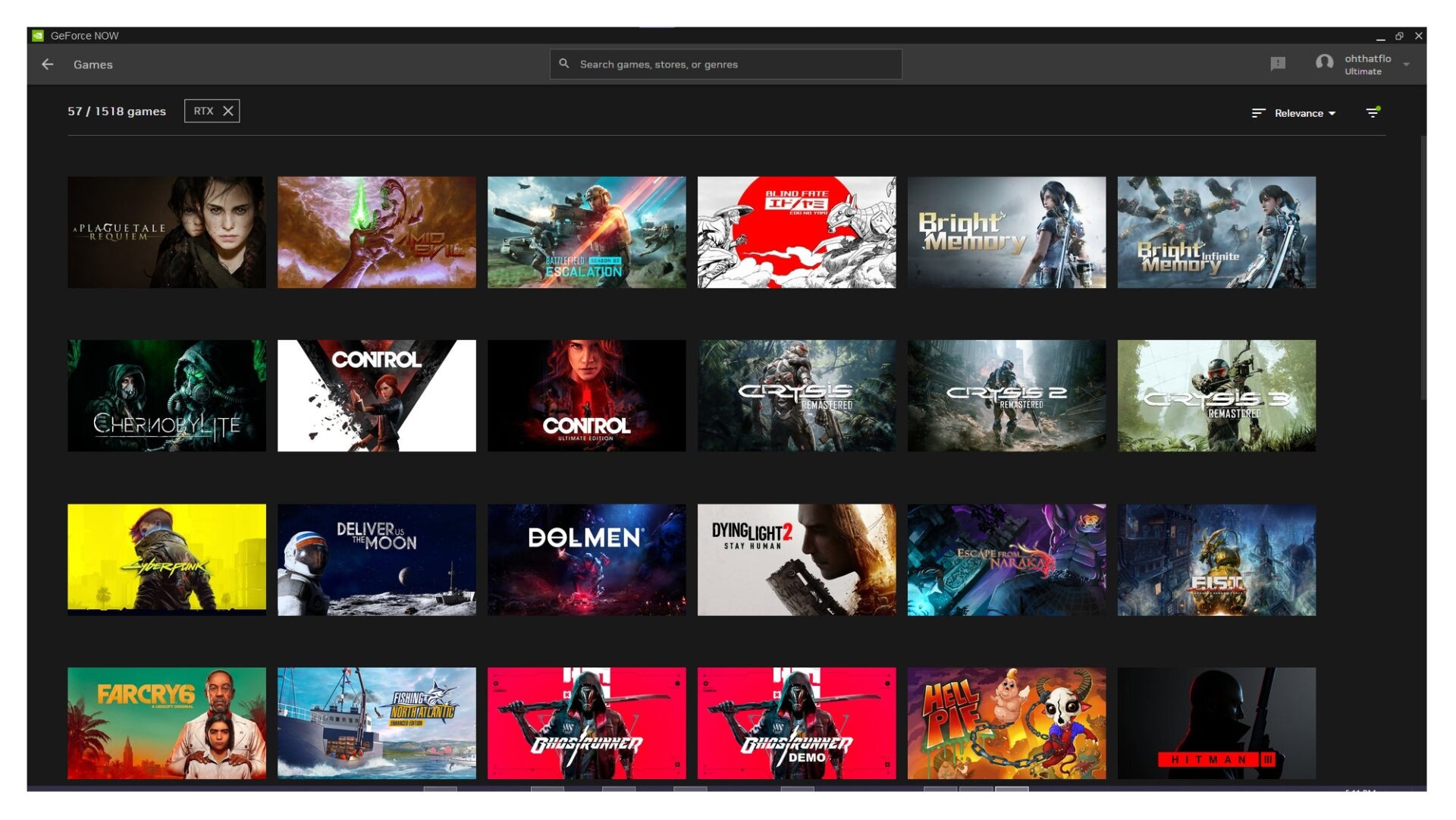Click the sort direction icon beside Relevance
This screenshot has height=820, width=1456.
1257,112
